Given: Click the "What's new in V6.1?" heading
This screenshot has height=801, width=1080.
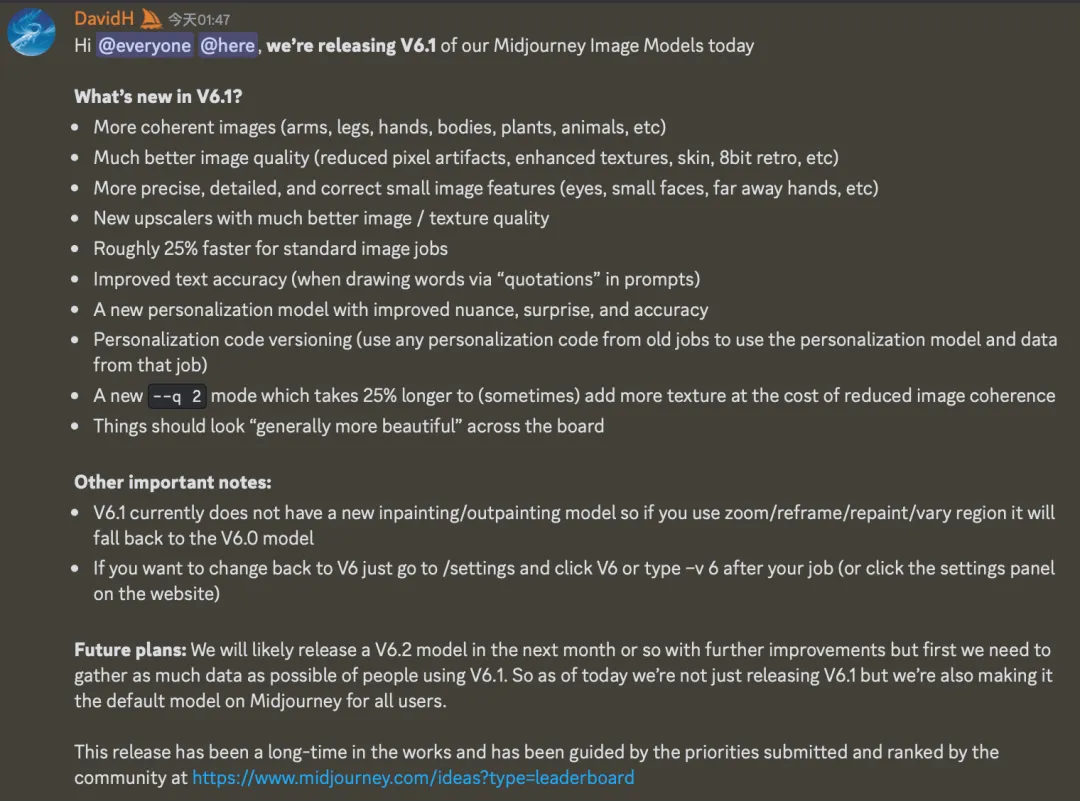Looking at the screenshot, I should click(158, 96).
